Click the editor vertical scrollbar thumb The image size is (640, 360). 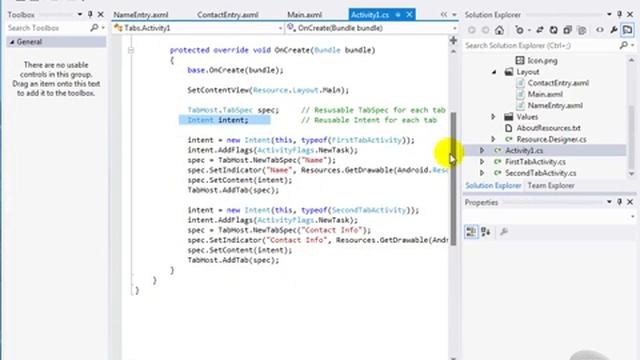[x=453, y=178]
